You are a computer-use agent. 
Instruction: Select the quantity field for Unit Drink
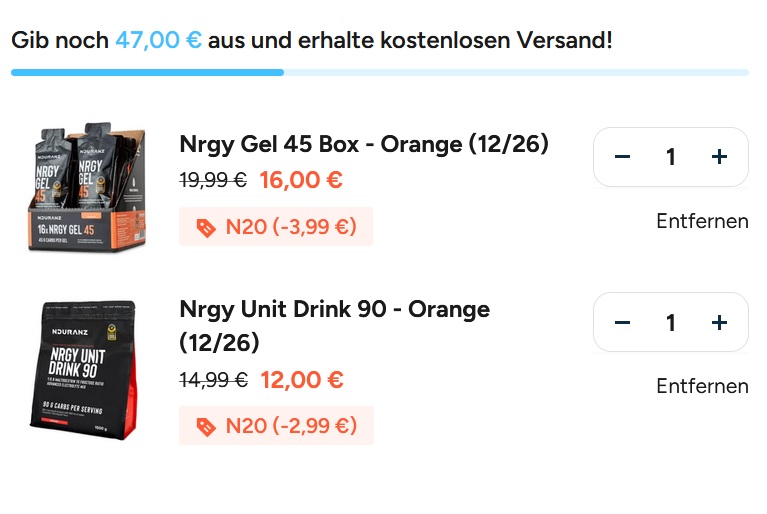[671, 322]
